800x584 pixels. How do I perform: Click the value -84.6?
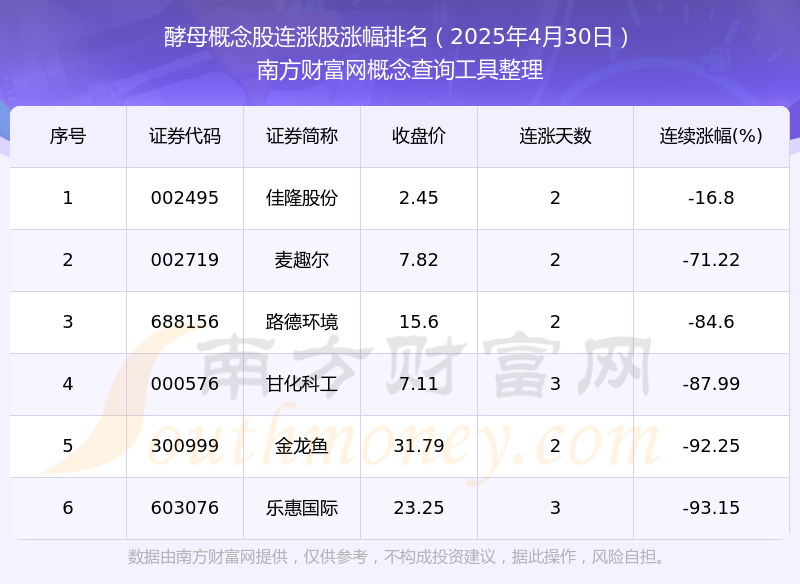click(711, 322)
